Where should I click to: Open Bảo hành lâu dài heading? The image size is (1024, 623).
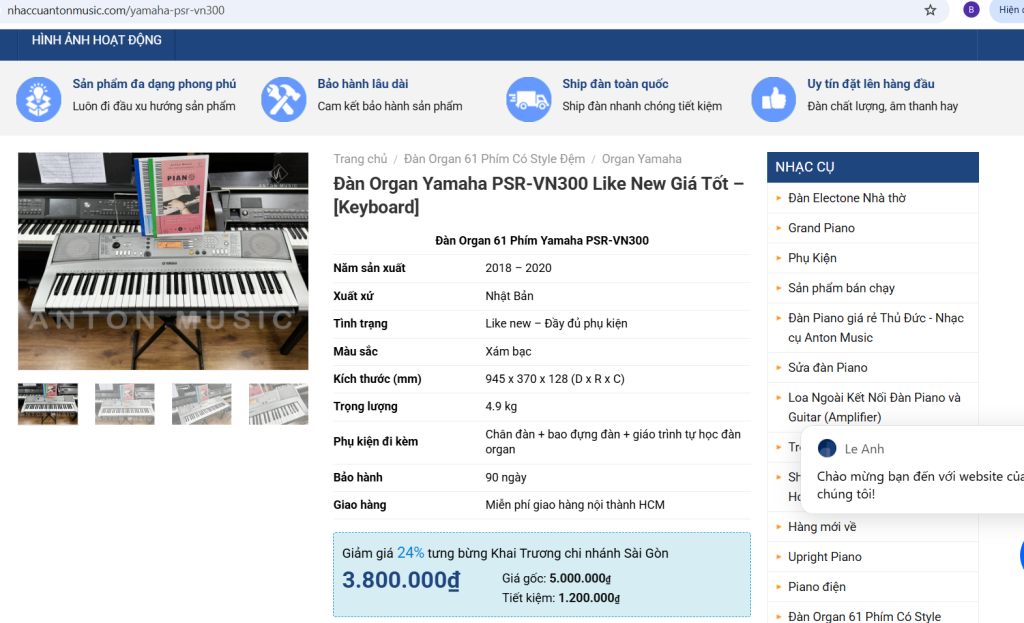[x=362, y=84]
